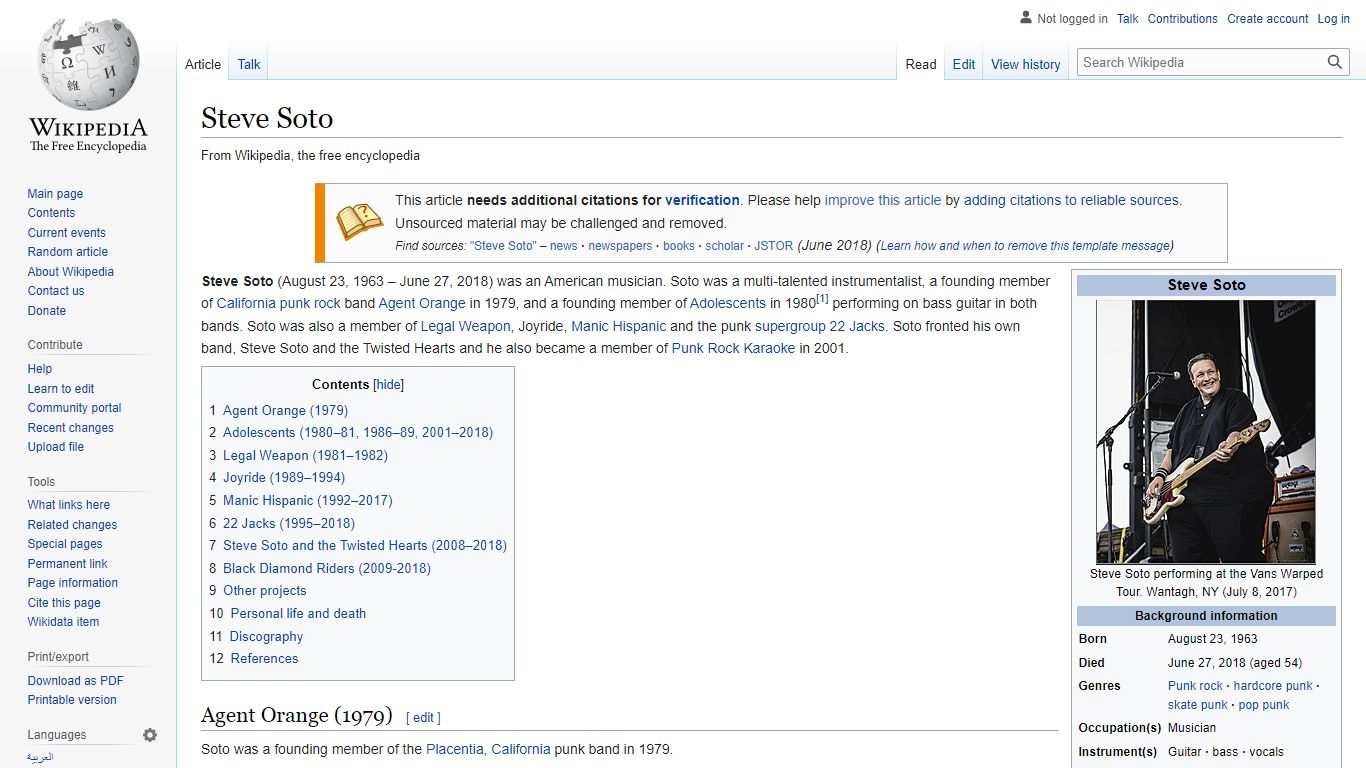
Task: Open supergroup link in intro
Action: tap(790, 326)
